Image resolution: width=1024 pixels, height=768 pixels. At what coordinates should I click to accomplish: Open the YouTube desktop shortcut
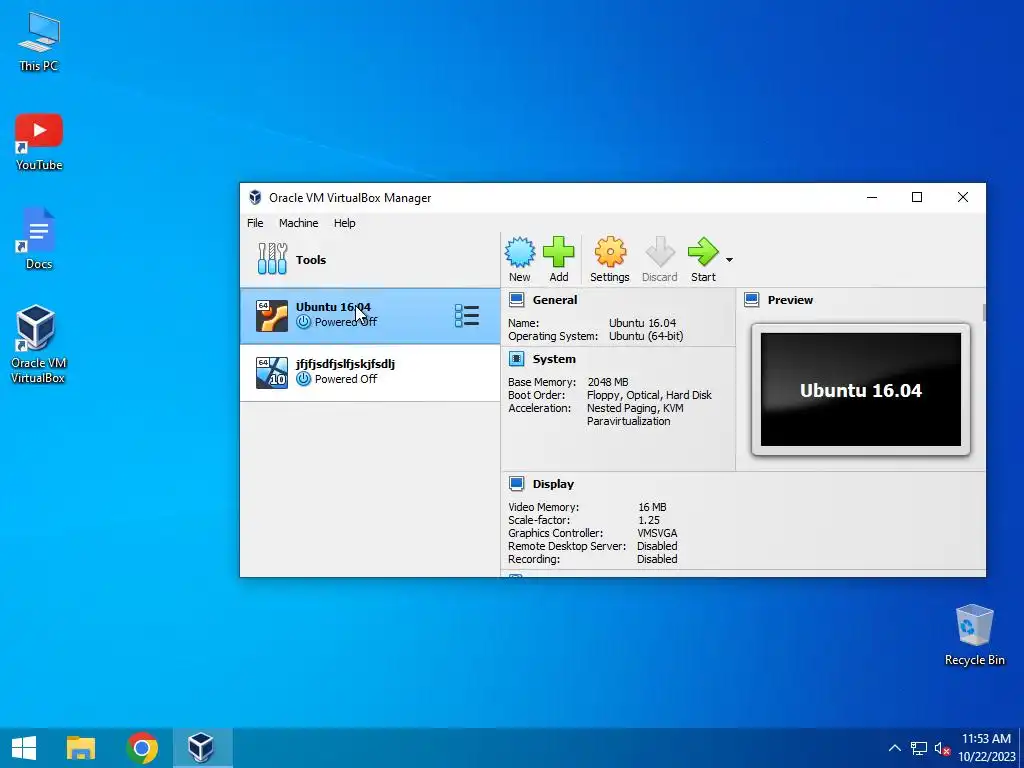[39, 142]
